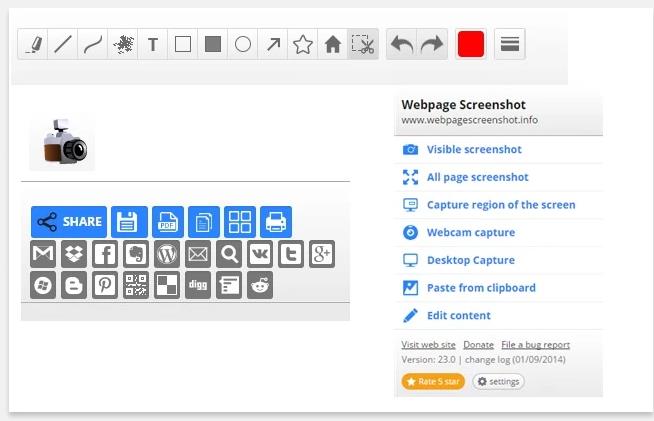654x421 pixels.
Task: Select the empty rectangle tool
Action: [183, 44]
